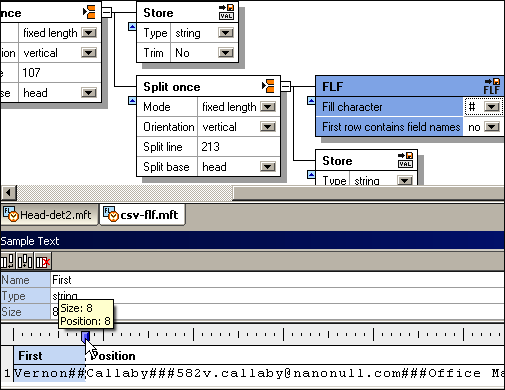This screenshot has width=505, height=390.
Task: Switch to the Head-det2.mft tab
Action: (x=49, y=215)
